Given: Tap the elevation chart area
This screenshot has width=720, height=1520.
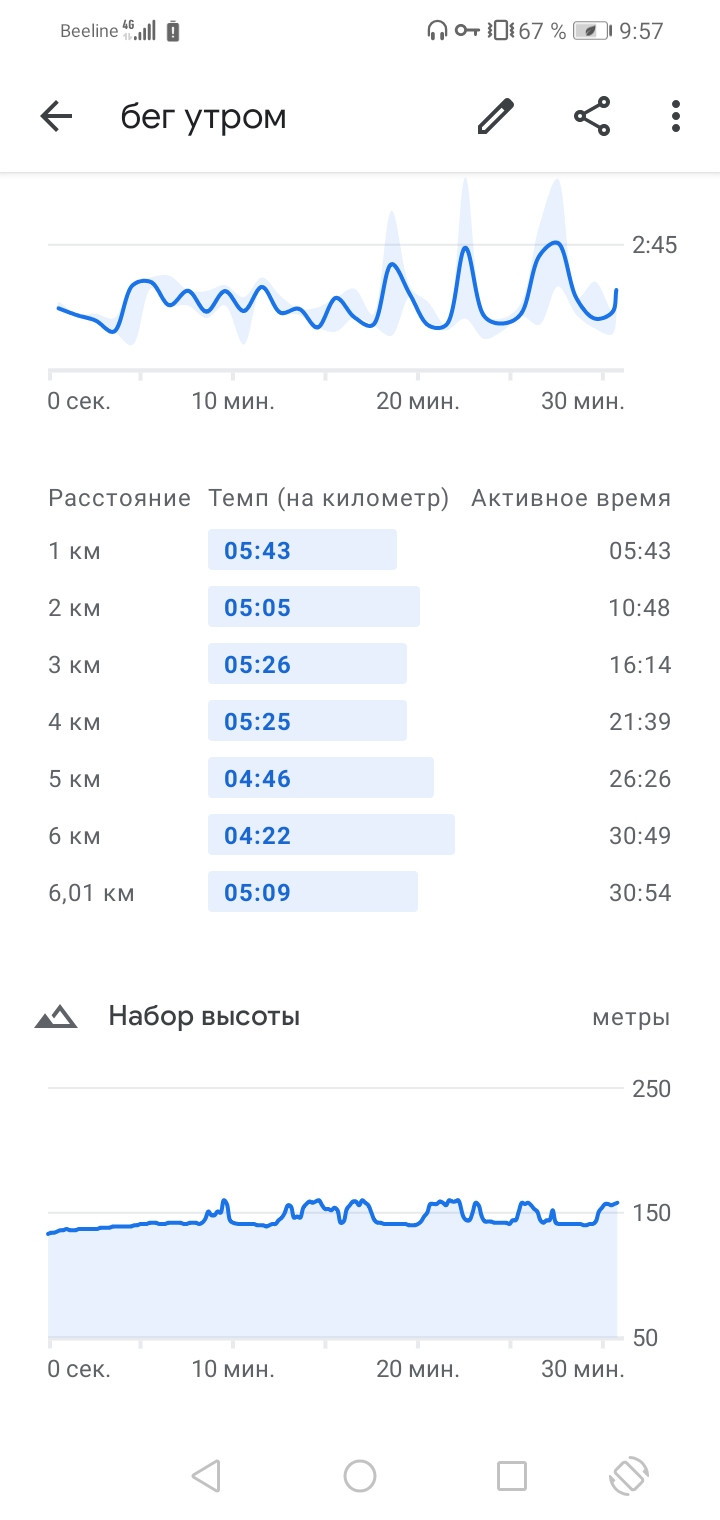Looking at the screenshot, I should click(x=333, y=1267).
